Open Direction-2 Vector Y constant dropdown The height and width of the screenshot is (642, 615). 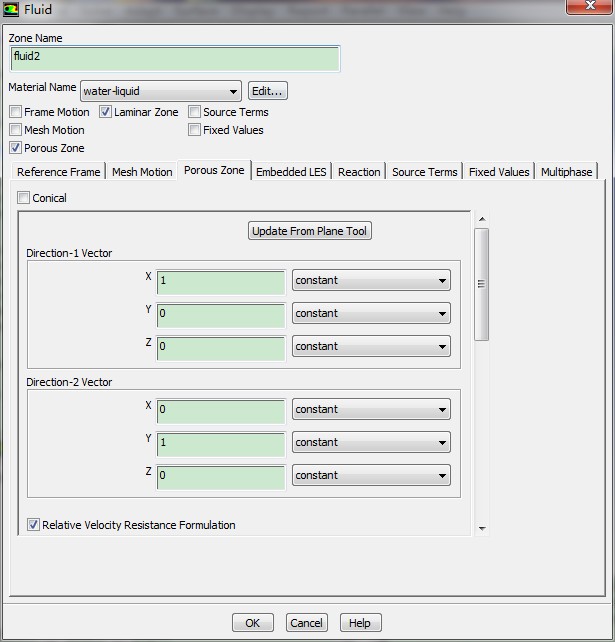pyautogui.click(x=371, y=442)
